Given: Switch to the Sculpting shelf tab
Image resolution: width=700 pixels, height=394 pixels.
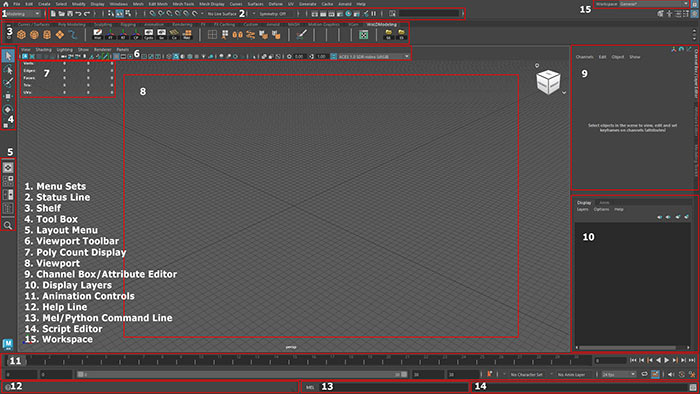Looking at the screenshot, I should 103,25.
